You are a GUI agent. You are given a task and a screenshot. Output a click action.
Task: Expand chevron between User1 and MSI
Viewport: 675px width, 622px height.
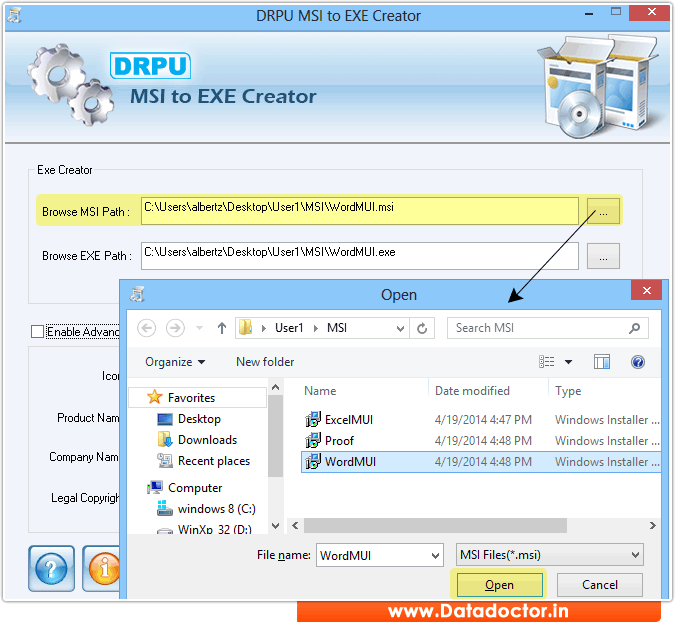tap(316, 328)
